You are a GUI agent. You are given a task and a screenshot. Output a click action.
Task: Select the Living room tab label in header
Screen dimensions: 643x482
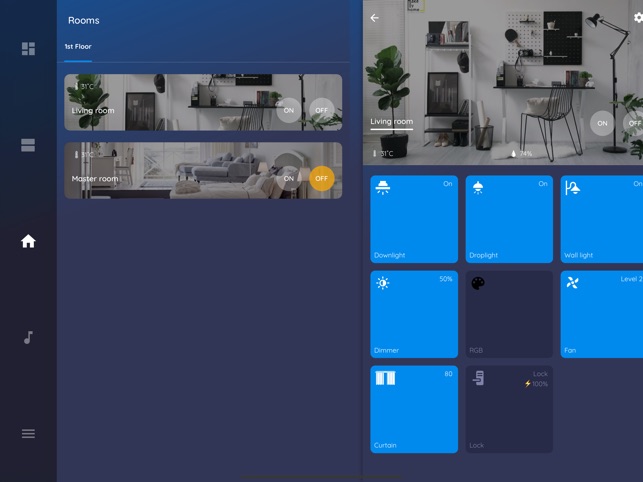tap(391, 122)
